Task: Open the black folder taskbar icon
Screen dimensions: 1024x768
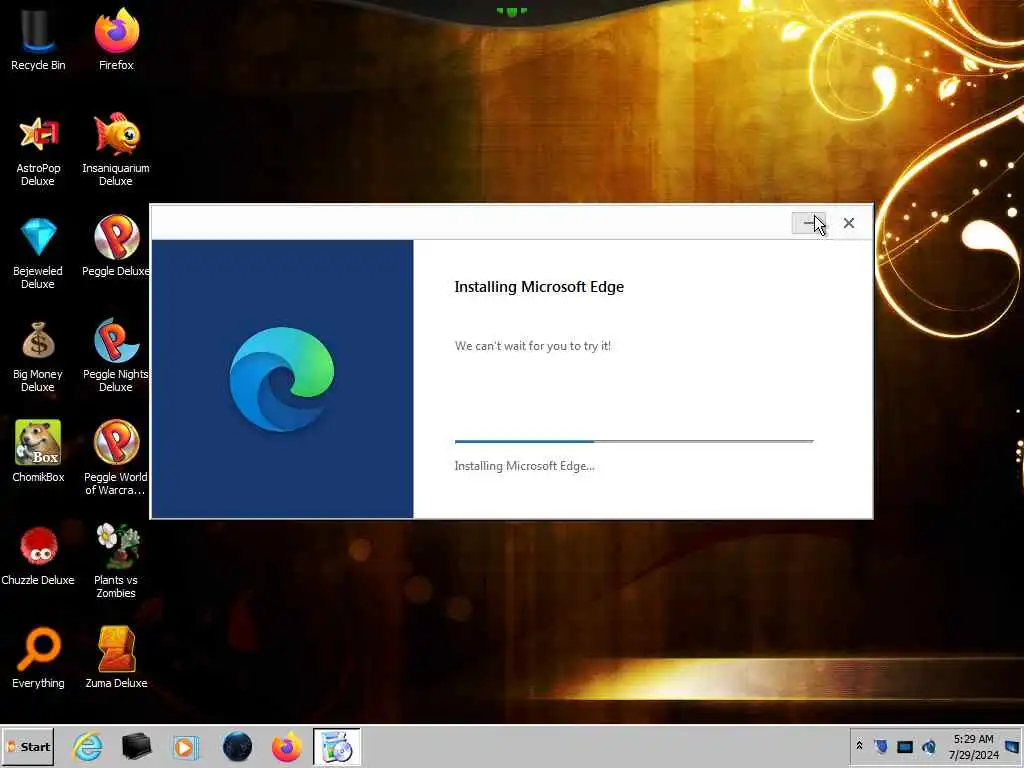Action: coord(136,746)
